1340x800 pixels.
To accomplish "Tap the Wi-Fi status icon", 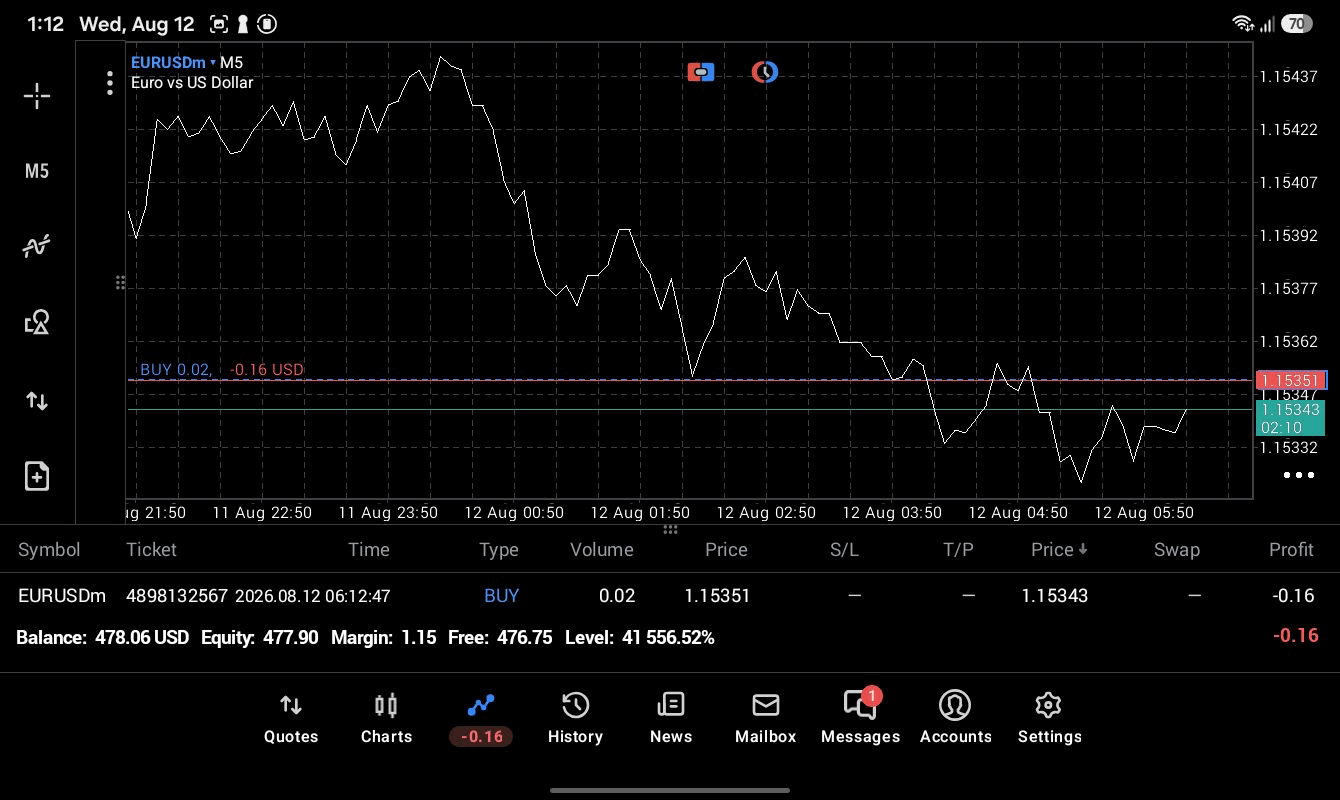I will point(1243,23).
